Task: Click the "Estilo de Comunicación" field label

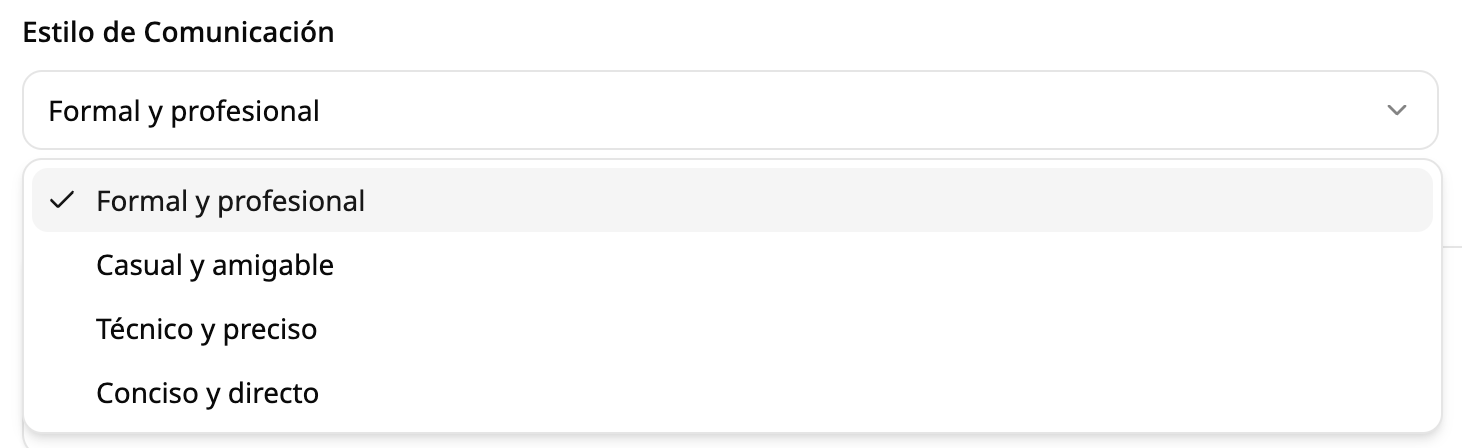Action: point(178,32)
